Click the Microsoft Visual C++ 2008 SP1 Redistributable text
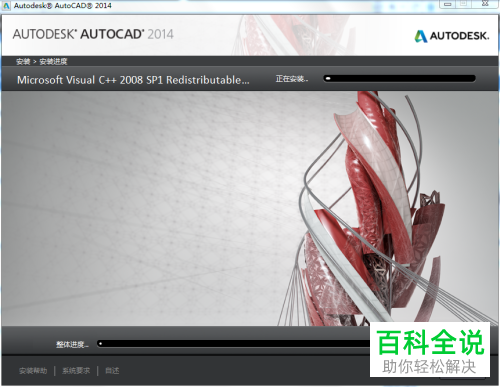The width and height of the screenshot is (500, 387). point(133,80)
